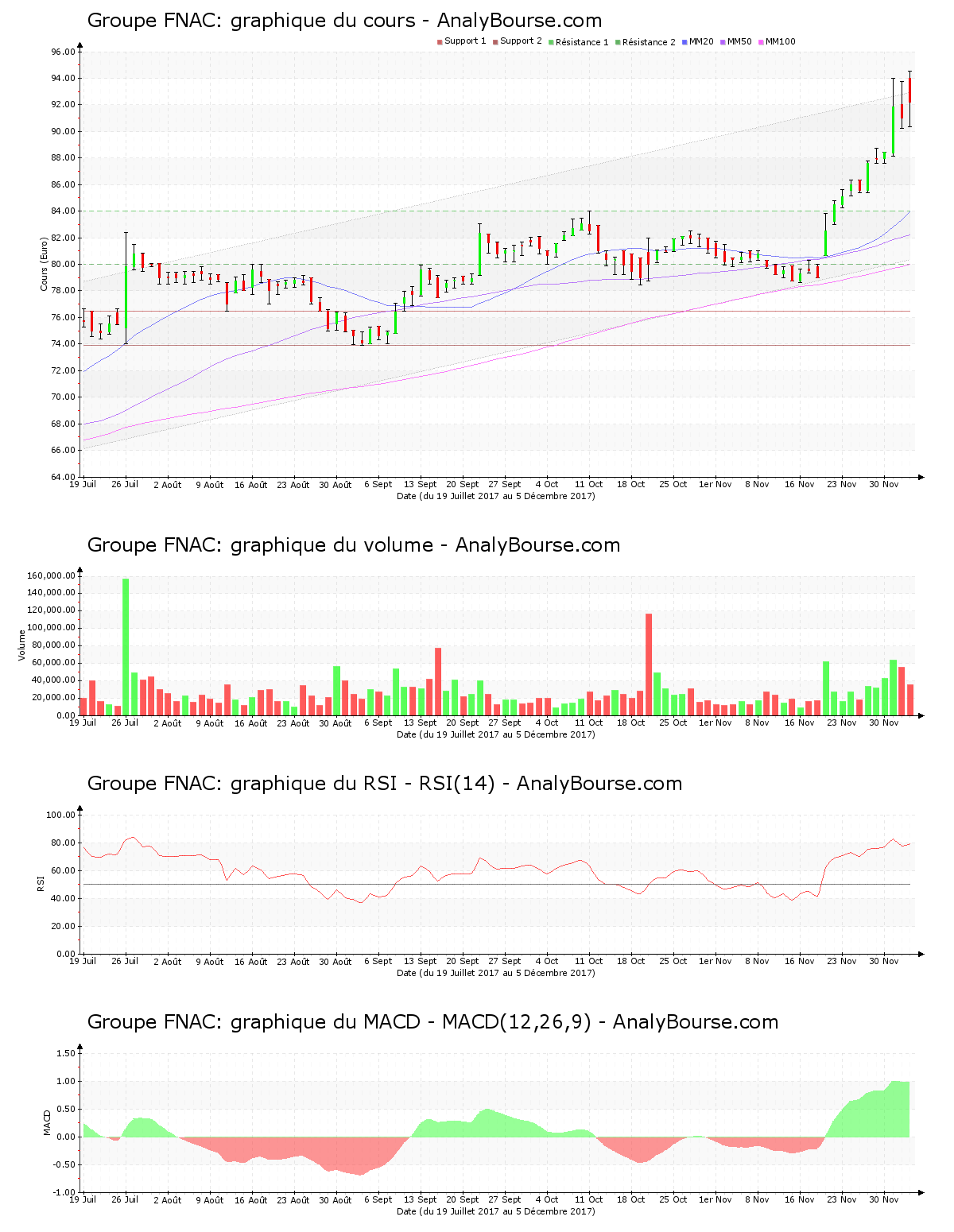Image resolution: width=954 pixels, height=1232 pixels.
Task: Click the MM20 legend color swatch
Action: (x=684, y=42)
